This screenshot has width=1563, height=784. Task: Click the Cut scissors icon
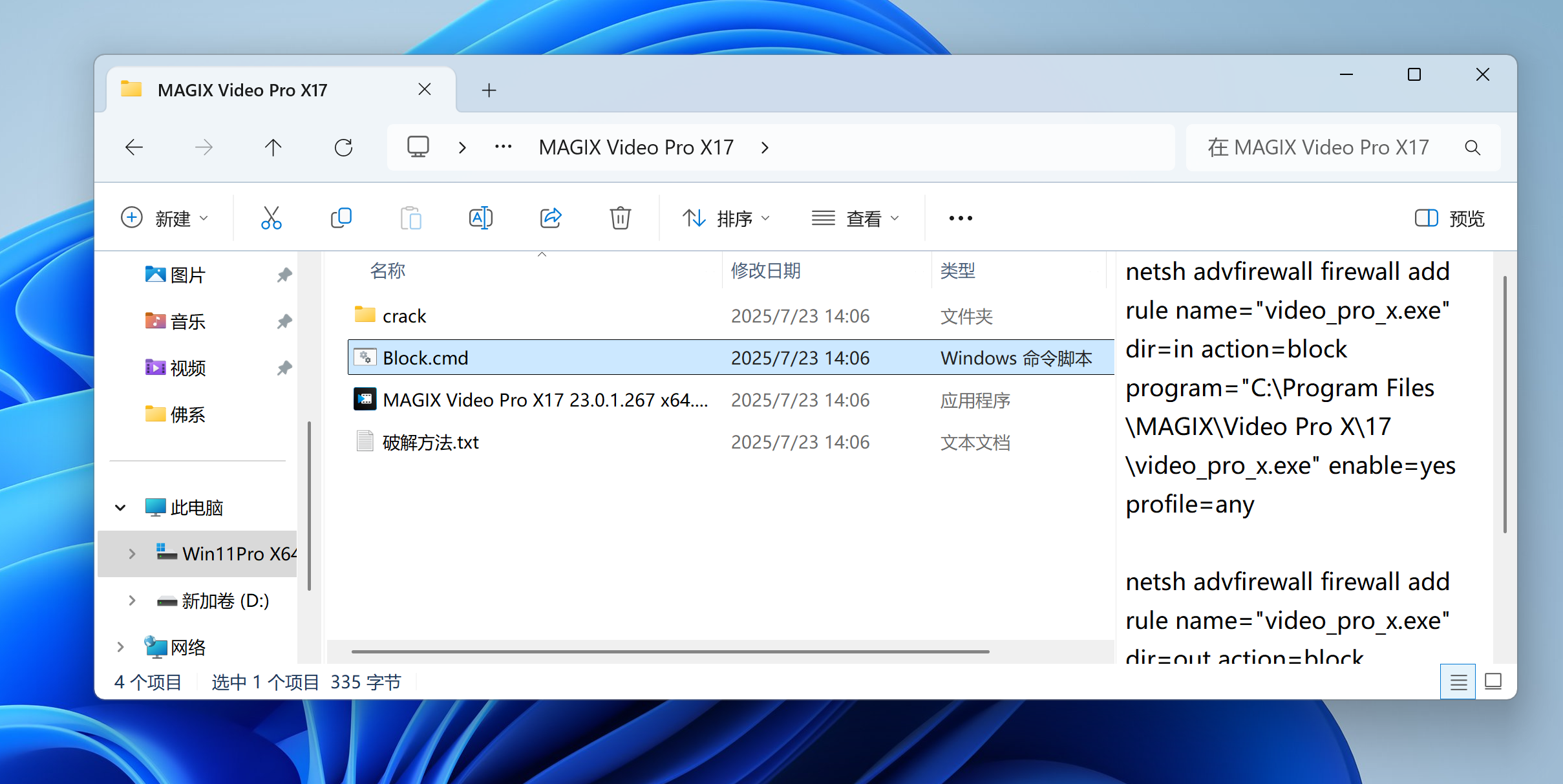(271, 218)
